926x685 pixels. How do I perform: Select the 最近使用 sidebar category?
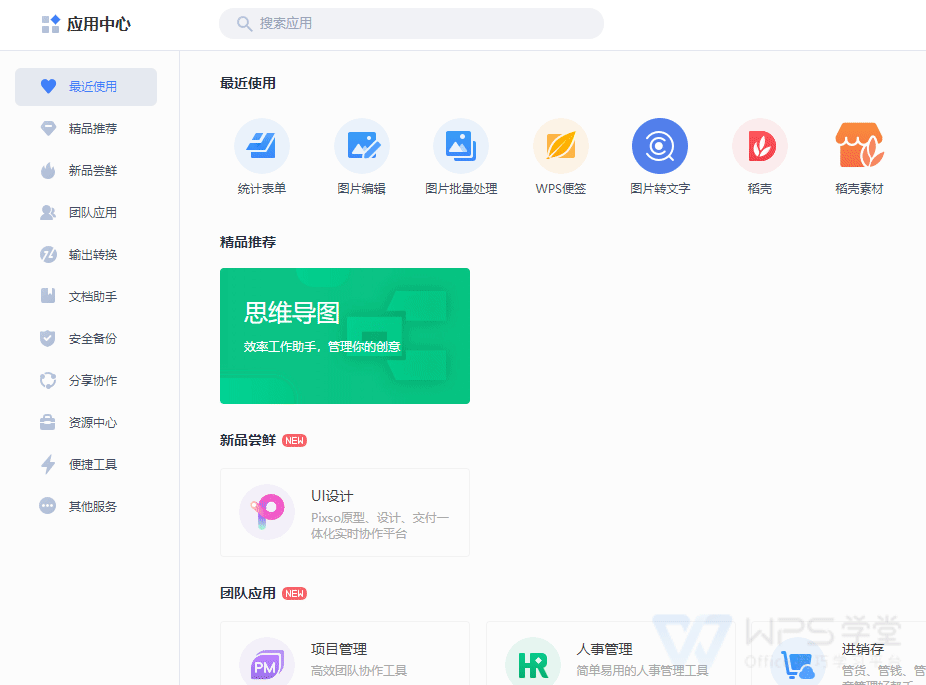(86, 87)
